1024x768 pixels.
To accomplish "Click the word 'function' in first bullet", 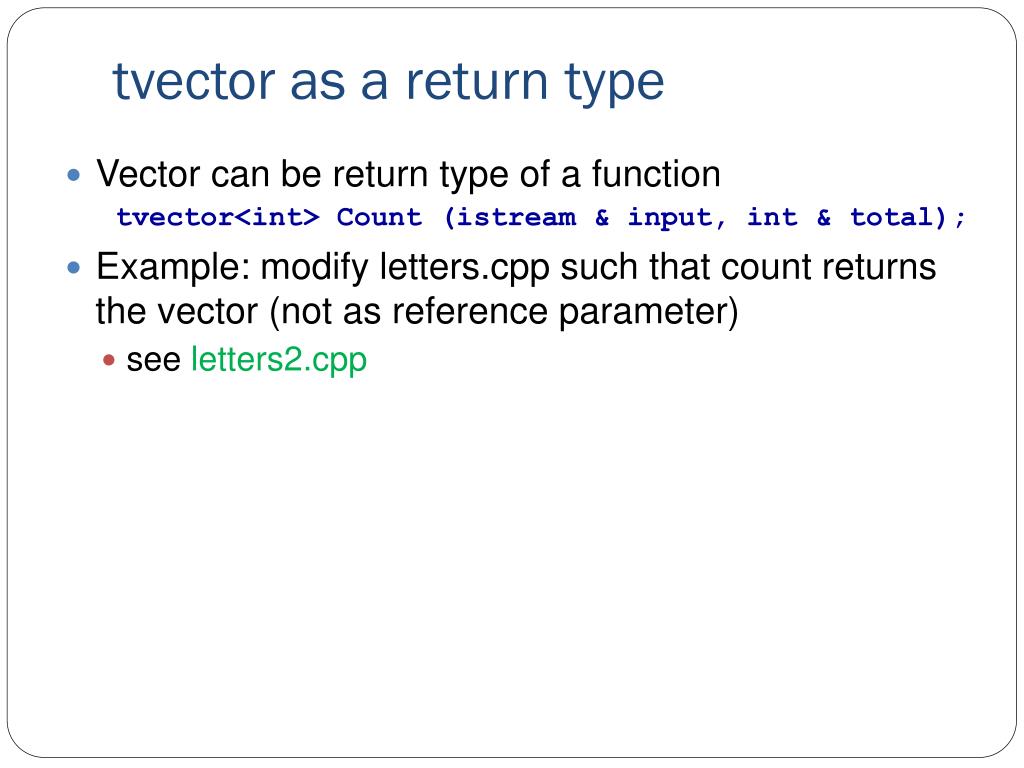I will [x=656, y=174].
